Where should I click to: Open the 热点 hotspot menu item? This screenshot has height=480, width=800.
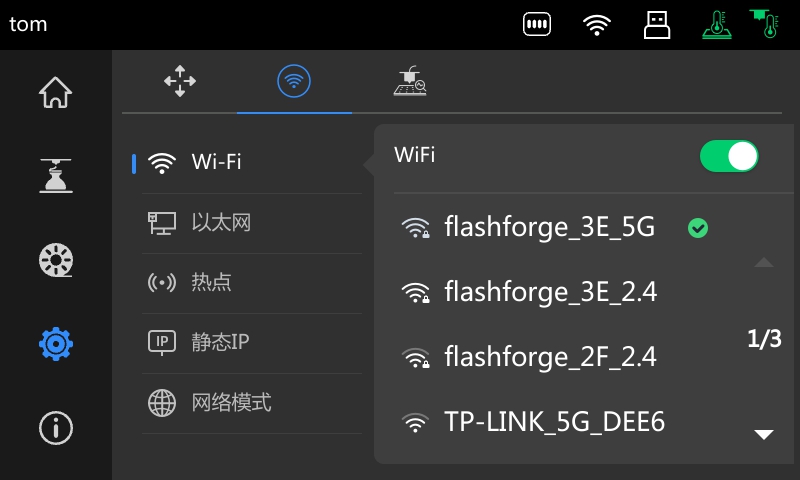coord(252,283)
